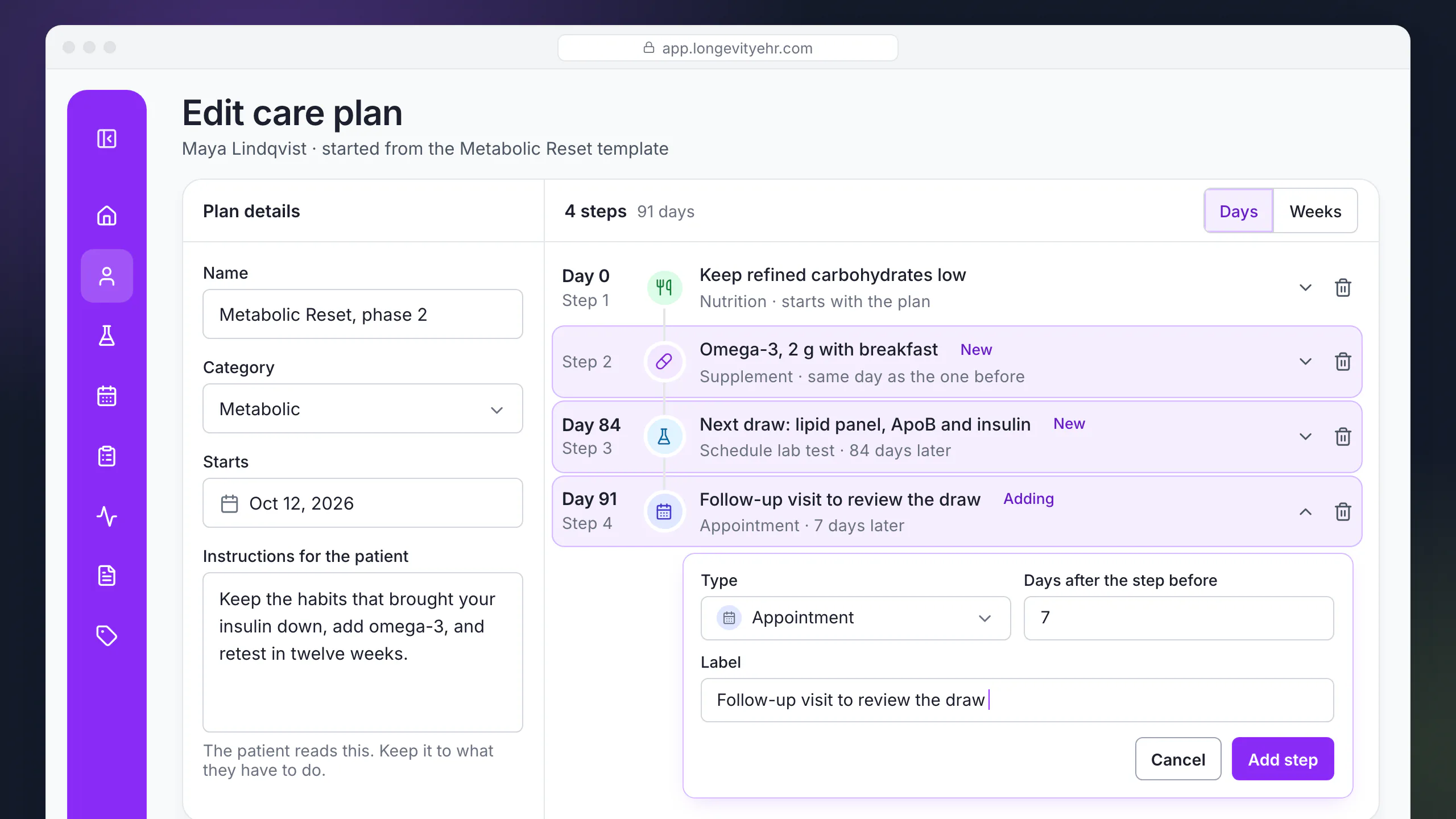Screen dimensions: 1456x819
Task: Collapse the sidebar panel icon
Action: [x=107, y=138]
